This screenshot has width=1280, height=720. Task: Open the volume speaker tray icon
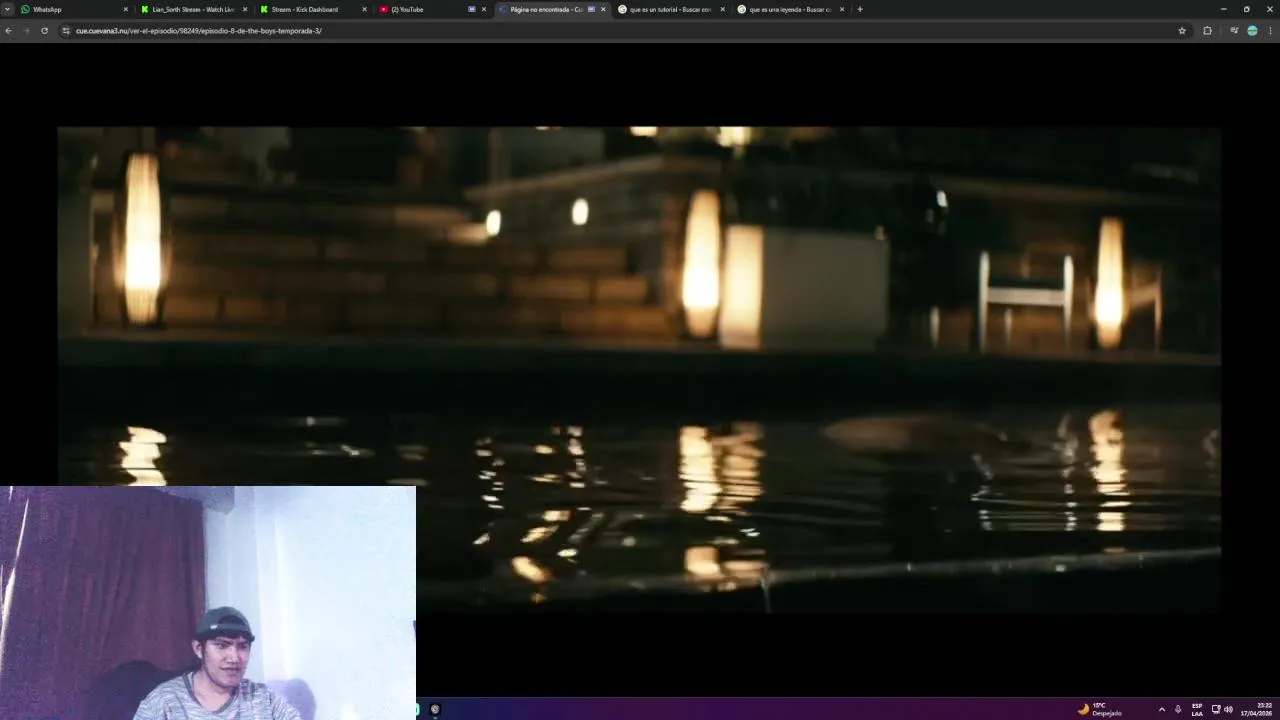coord(1228,709)
